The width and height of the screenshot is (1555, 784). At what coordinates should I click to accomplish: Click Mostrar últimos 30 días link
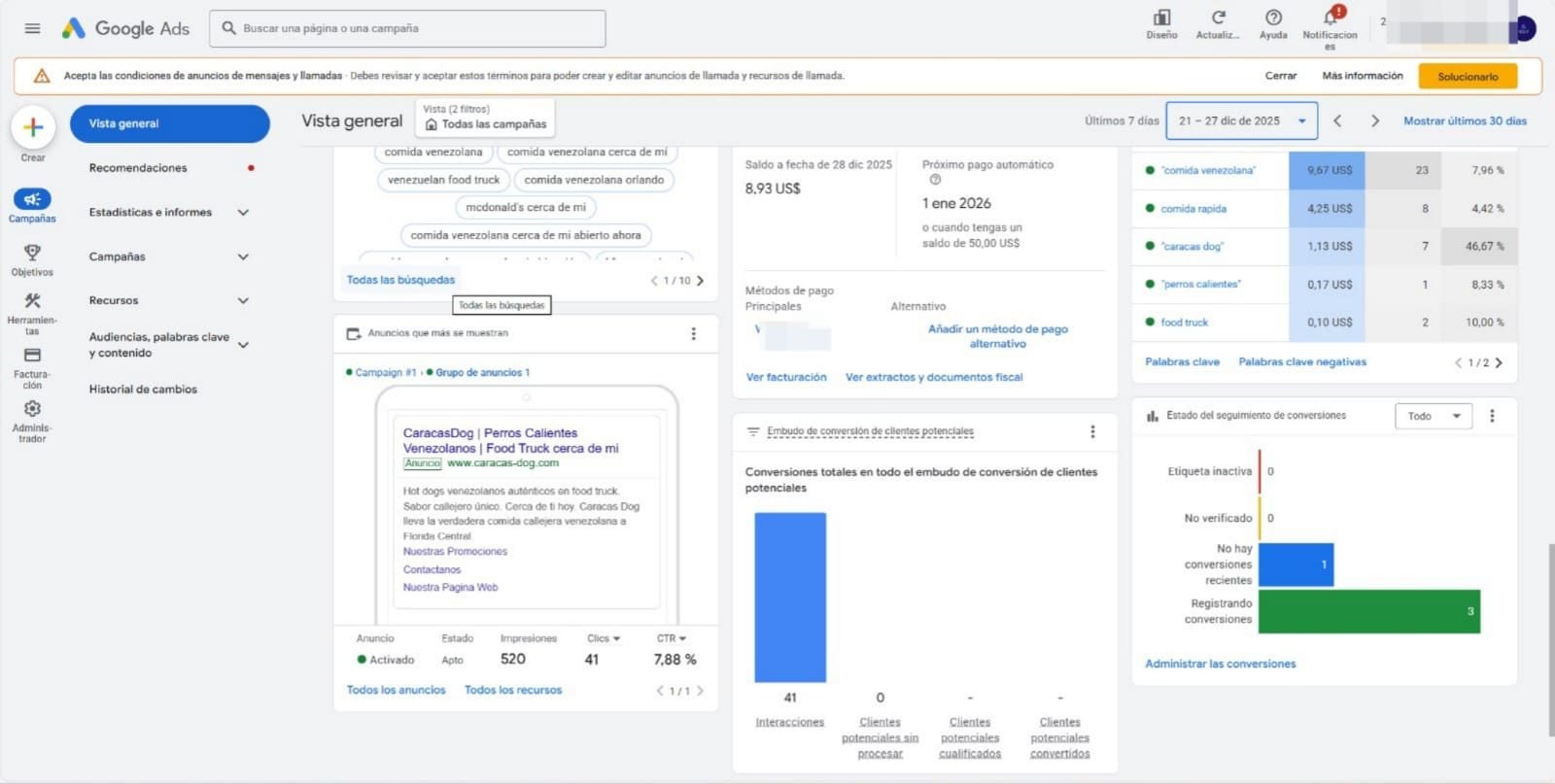coord(1465,121)
